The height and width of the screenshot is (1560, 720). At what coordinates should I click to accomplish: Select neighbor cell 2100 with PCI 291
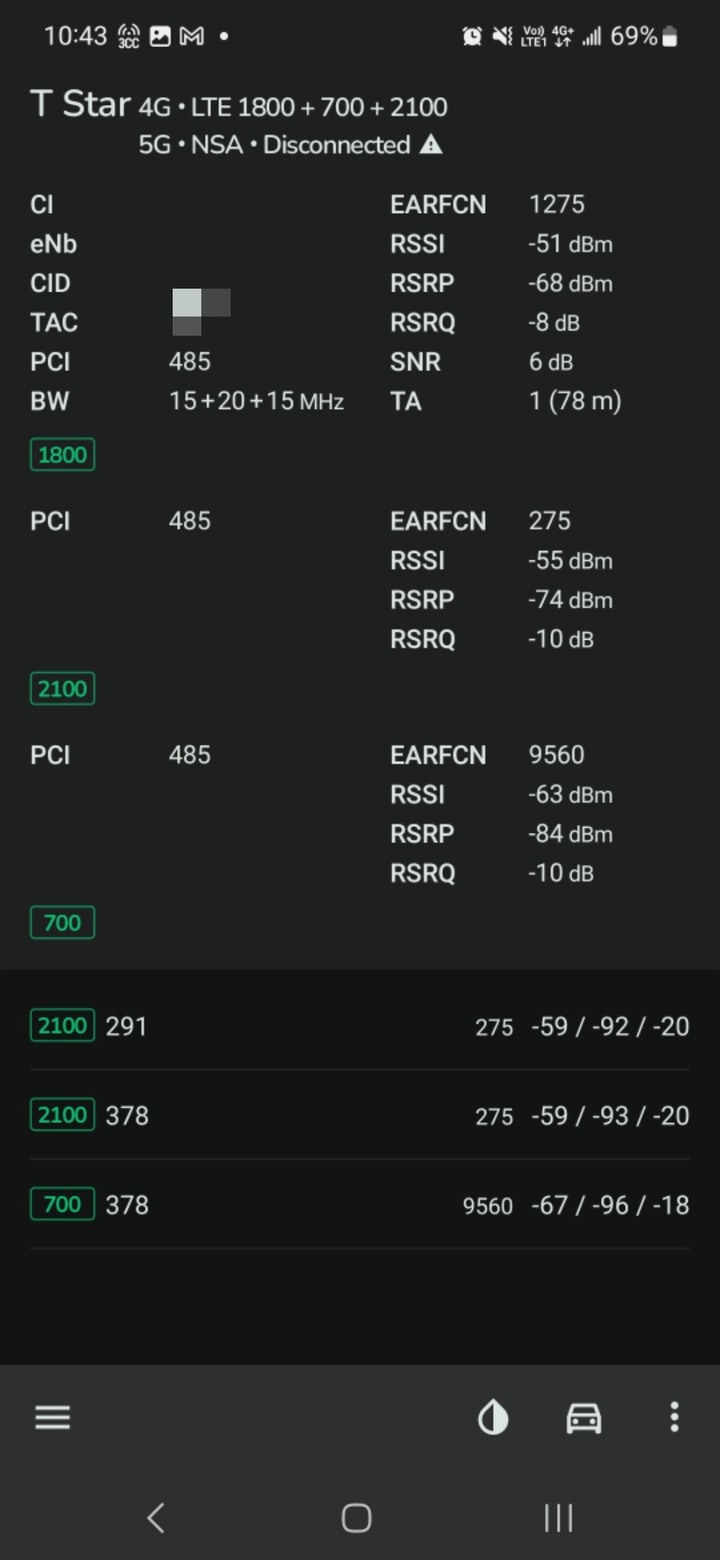click(x=360, y=1026)
